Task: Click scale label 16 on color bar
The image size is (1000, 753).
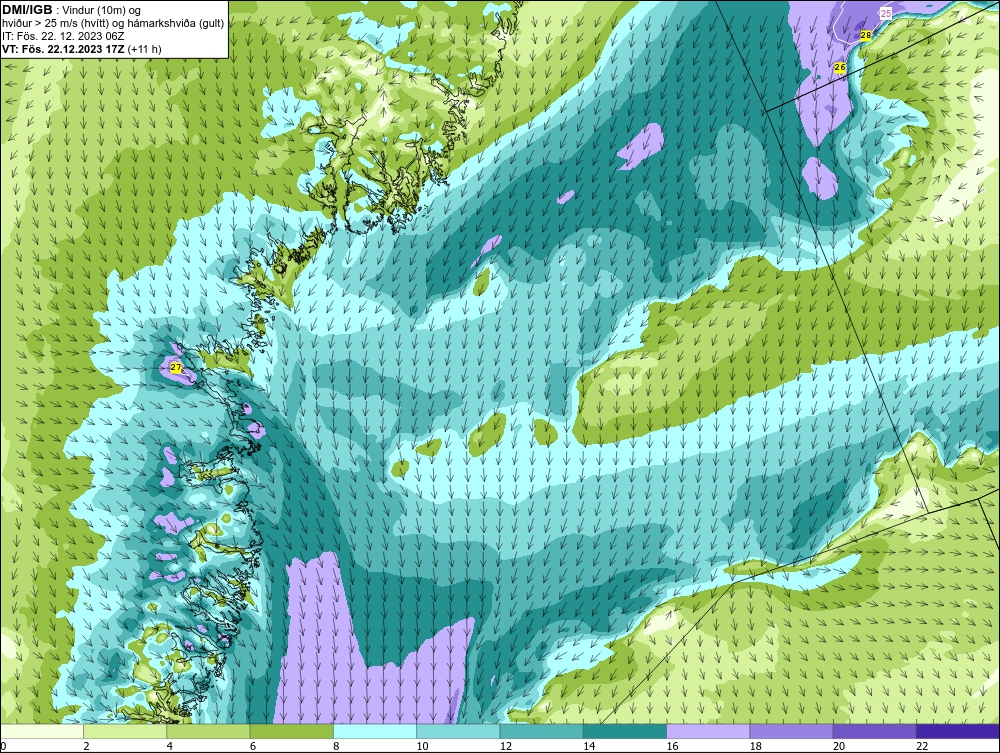Action: tap(672, 747)
